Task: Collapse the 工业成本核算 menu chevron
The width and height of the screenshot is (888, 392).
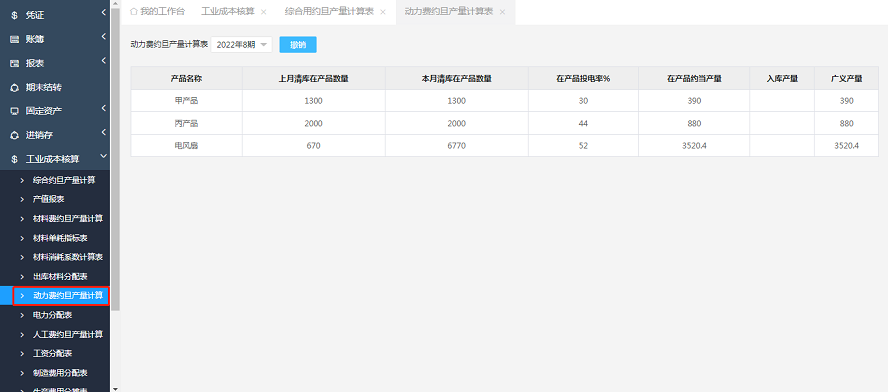Action: (x=104, y=156)
